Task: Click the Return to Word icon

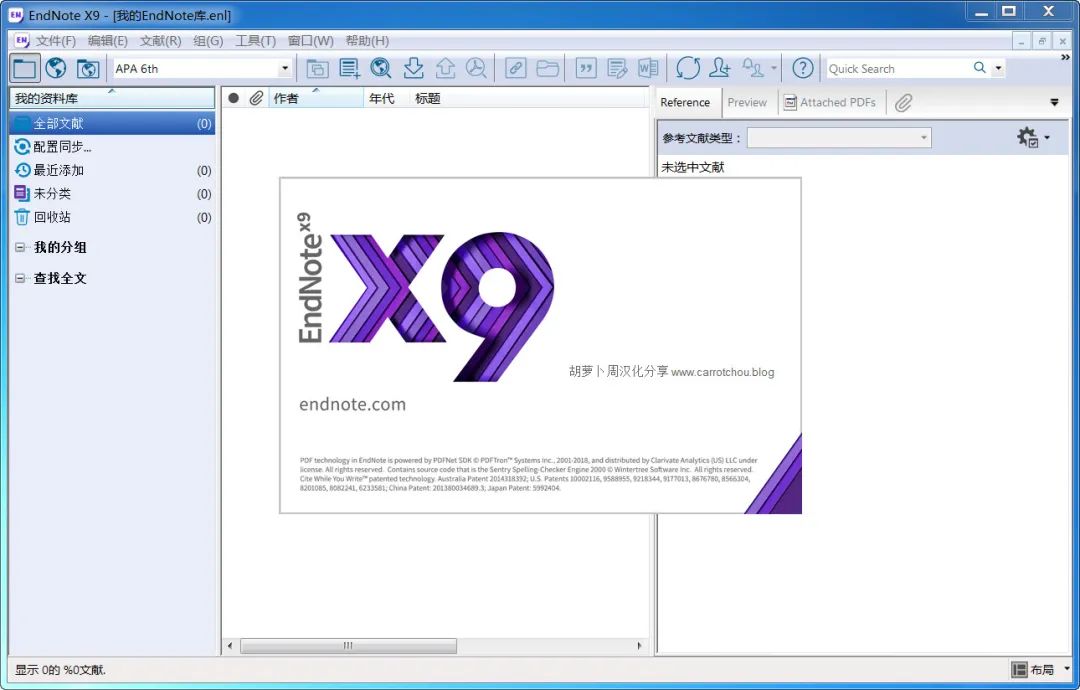Action: [648, 68]
